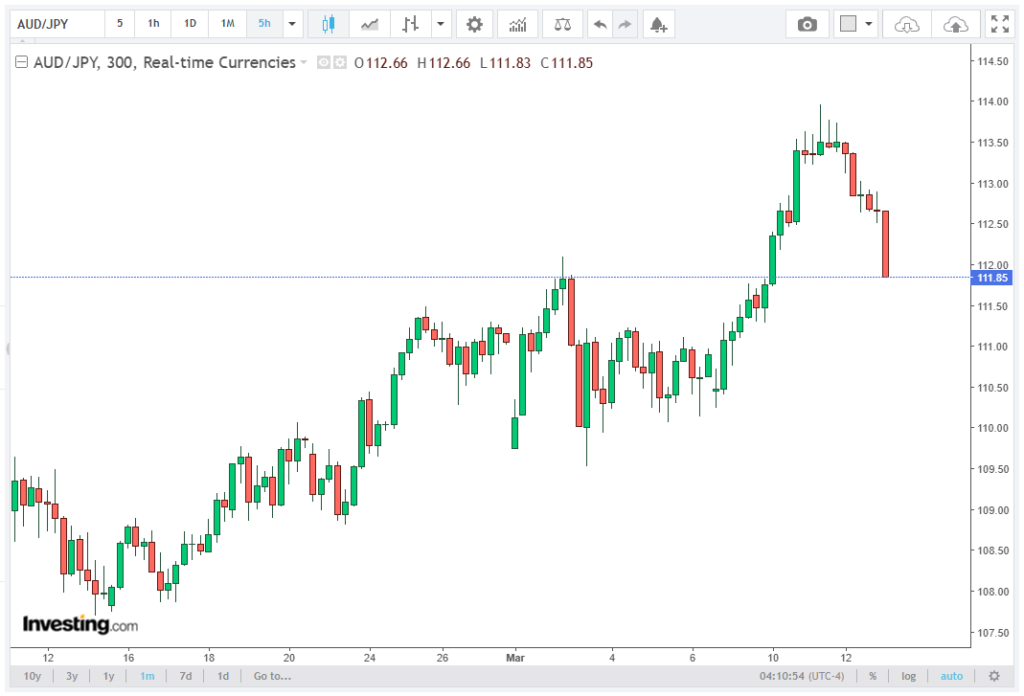Toggle the auto scale option
The width and height of the screenshot is (1024, 696).
coord(952,676)
